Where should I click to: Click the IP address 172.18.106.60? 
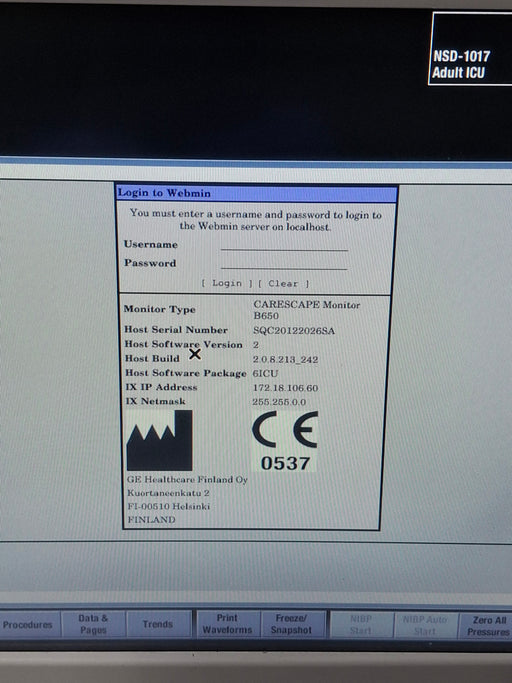(x=285, y=388)
